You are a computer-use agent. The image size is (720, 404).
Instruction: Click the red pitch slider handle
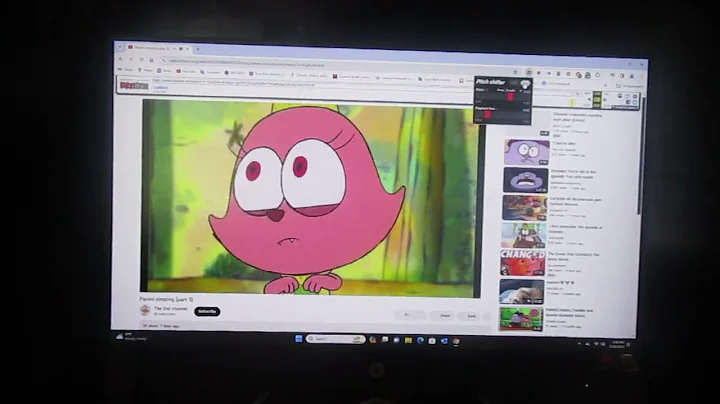click(510, 97)
